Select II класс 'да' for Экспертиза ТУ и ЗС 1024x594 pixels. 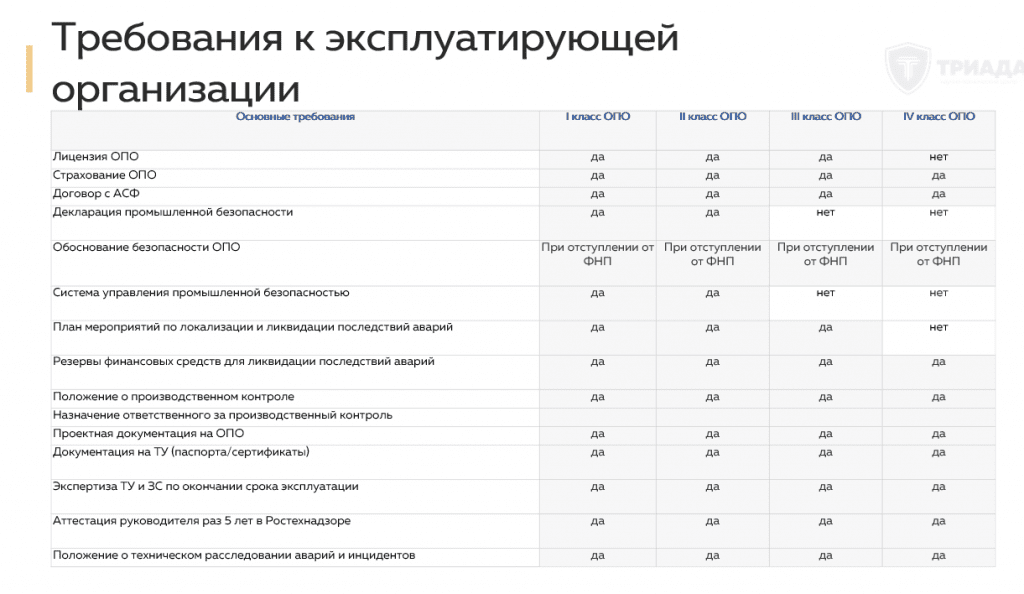click(x=712, y=487)
